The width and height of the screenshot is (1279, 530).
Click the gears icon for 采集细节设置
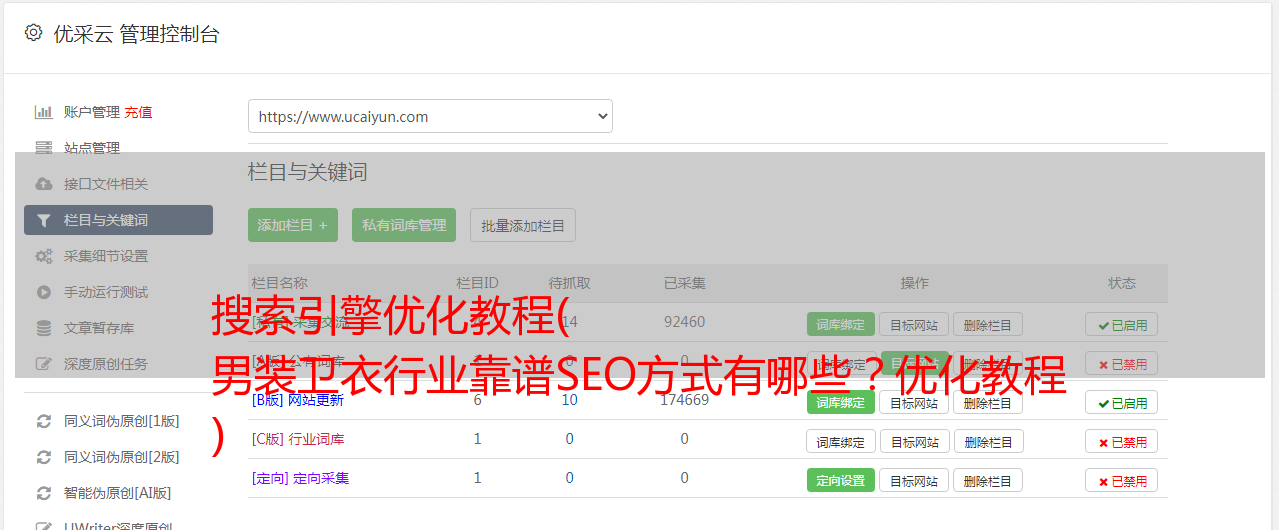[x=43, y=256]
